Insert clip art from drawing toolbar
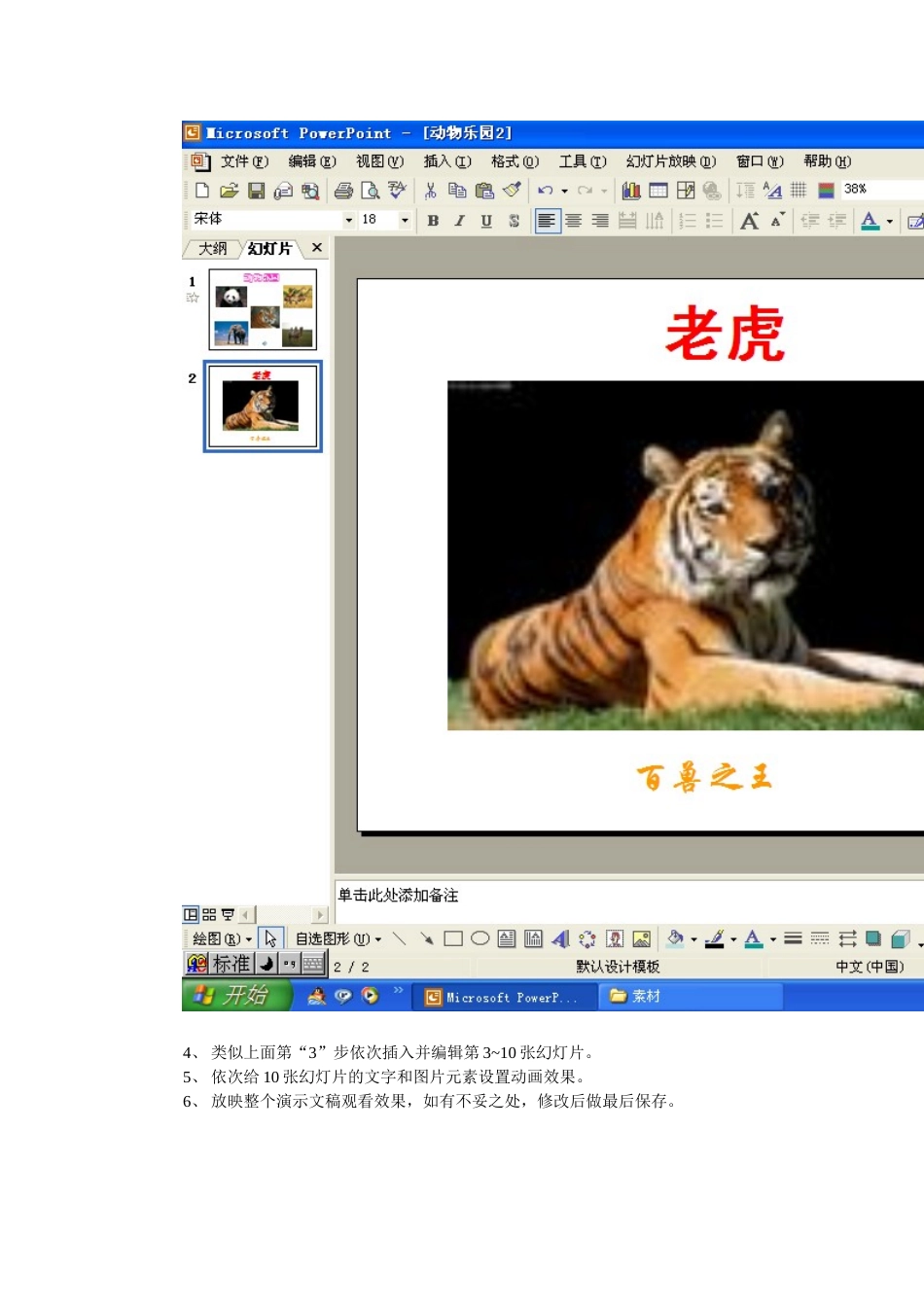Screen dimensions: 924x1307 tap(615, 938)
